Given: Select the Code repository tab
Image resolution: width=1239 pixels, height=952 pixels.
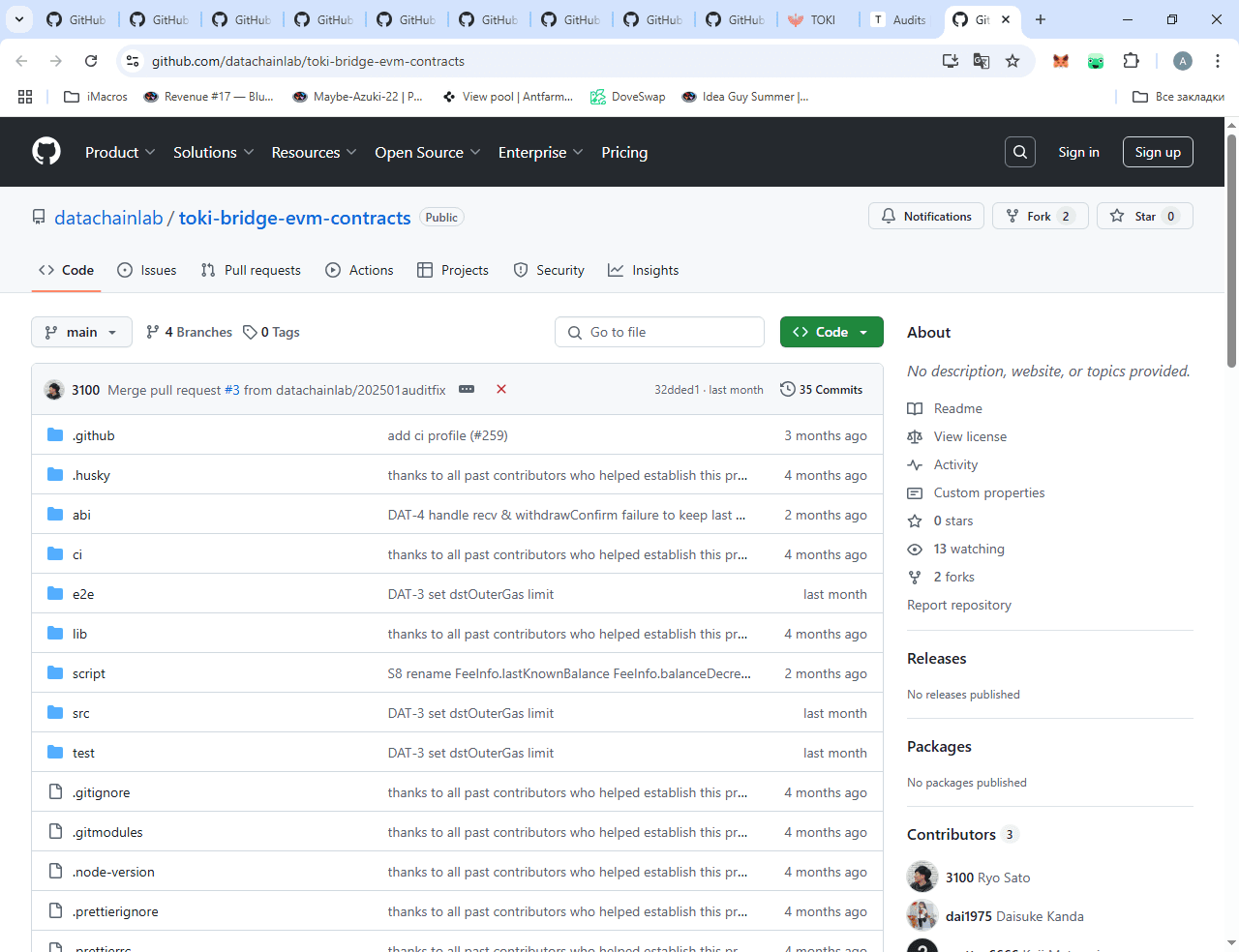Looking at the screenshot, I should click(x=66, y=270).
